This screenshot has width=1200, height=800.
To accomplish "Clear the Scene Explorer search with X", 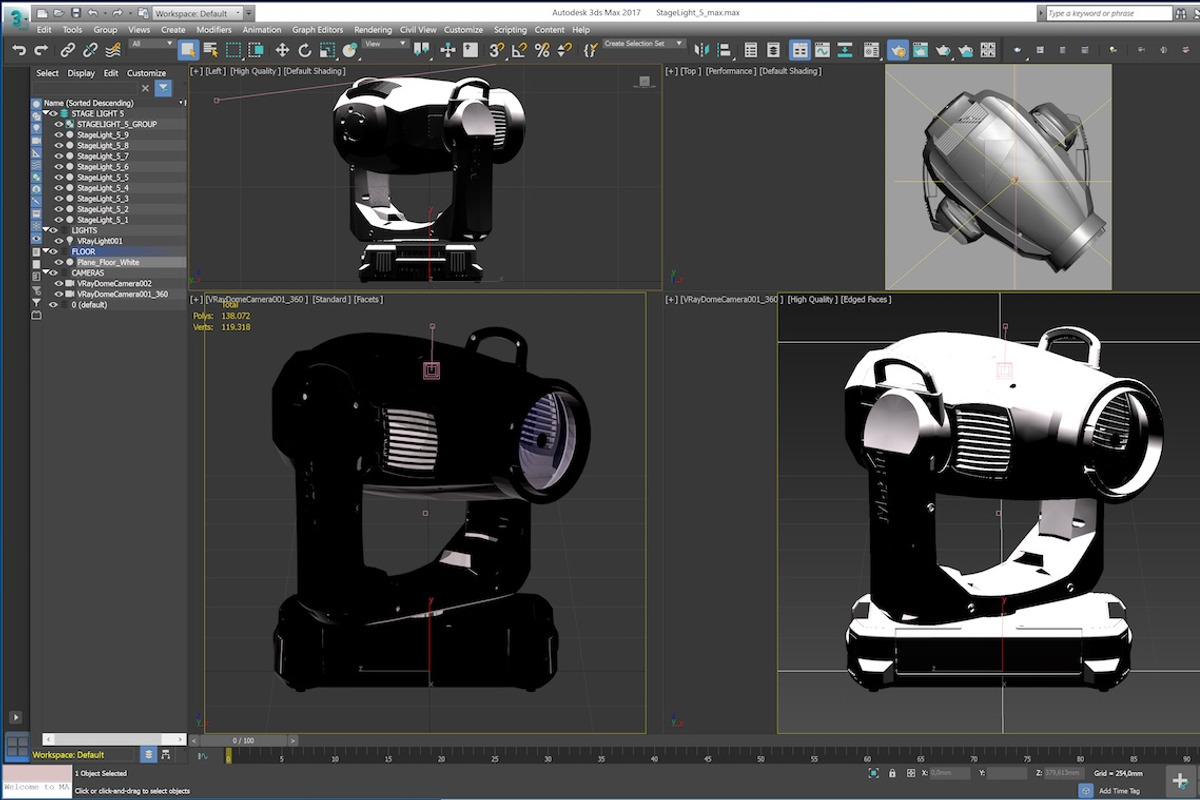I will tap(145, 88).
